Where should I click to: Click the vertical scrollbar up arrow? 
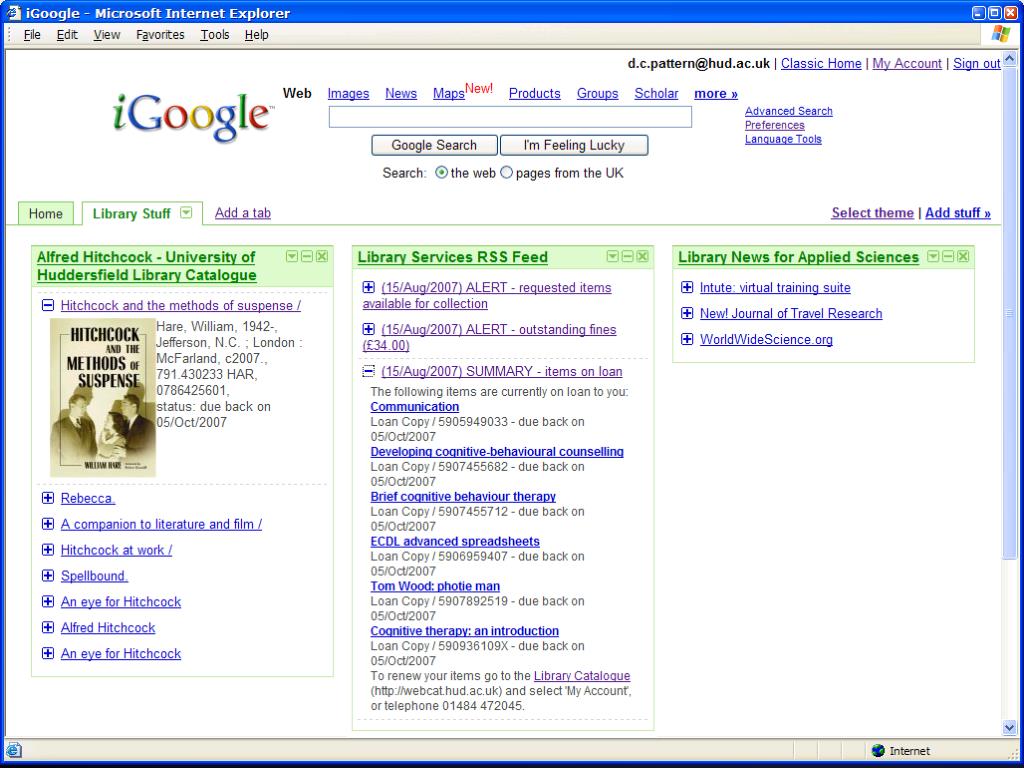[x=1010, y=59]
